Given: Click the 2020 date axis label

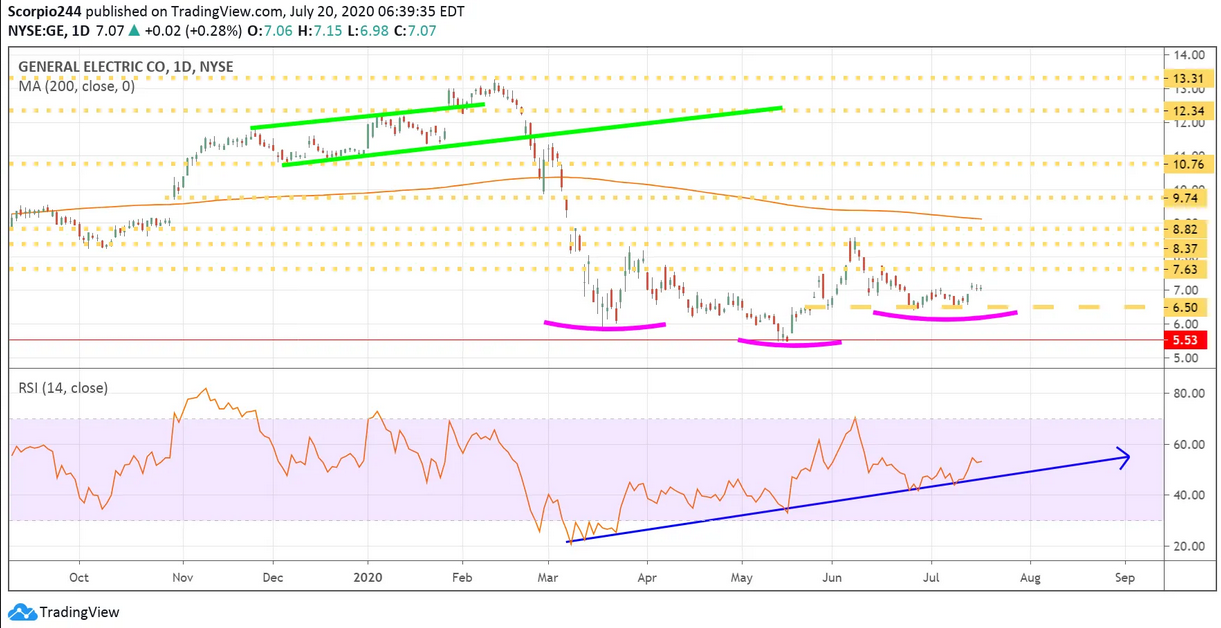Looking at the screenshot, I should [x=368, y=577].
